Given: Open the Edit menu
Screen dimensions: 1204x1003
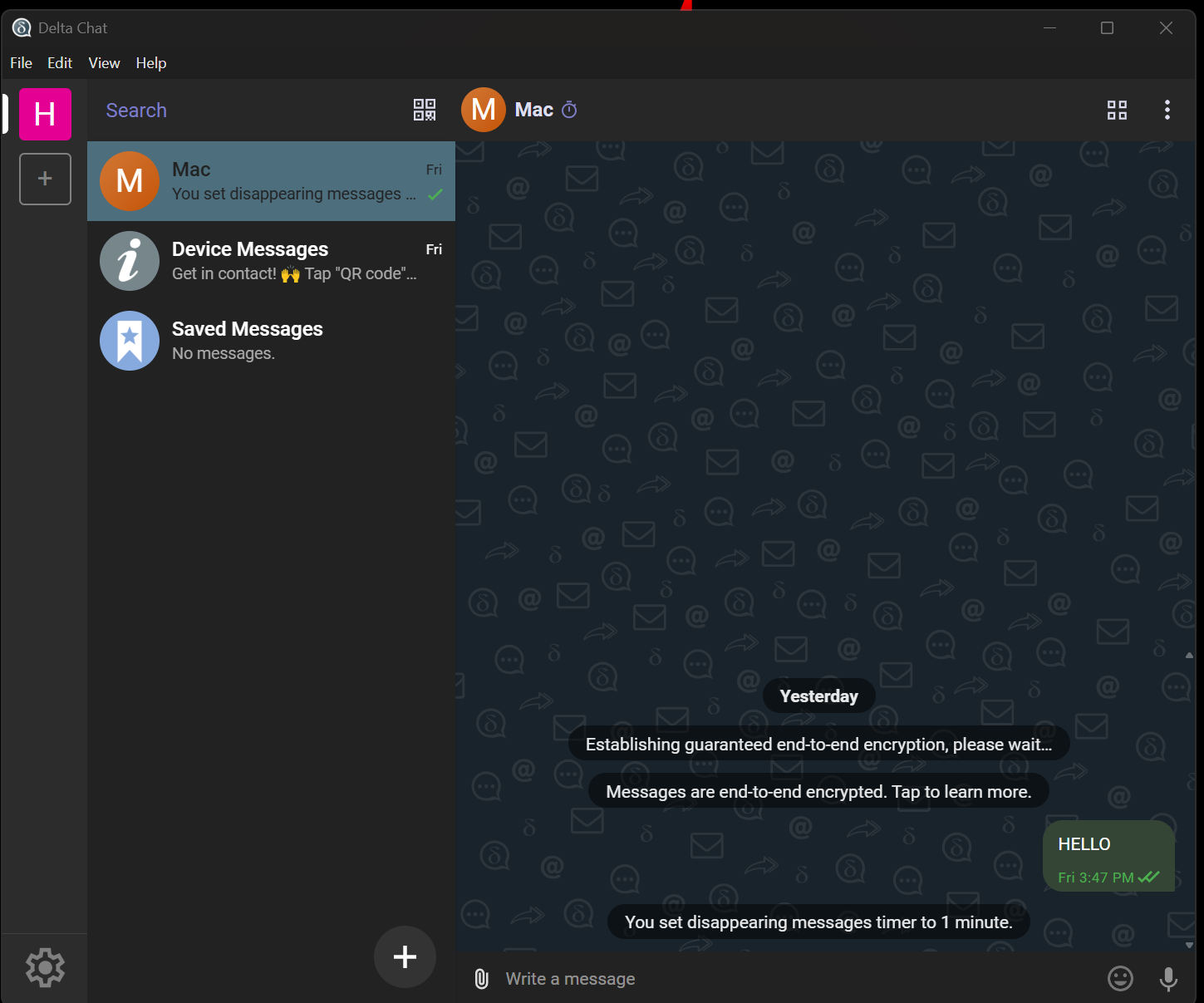Looking at the screenshot, I should click(x=60, y=63).
